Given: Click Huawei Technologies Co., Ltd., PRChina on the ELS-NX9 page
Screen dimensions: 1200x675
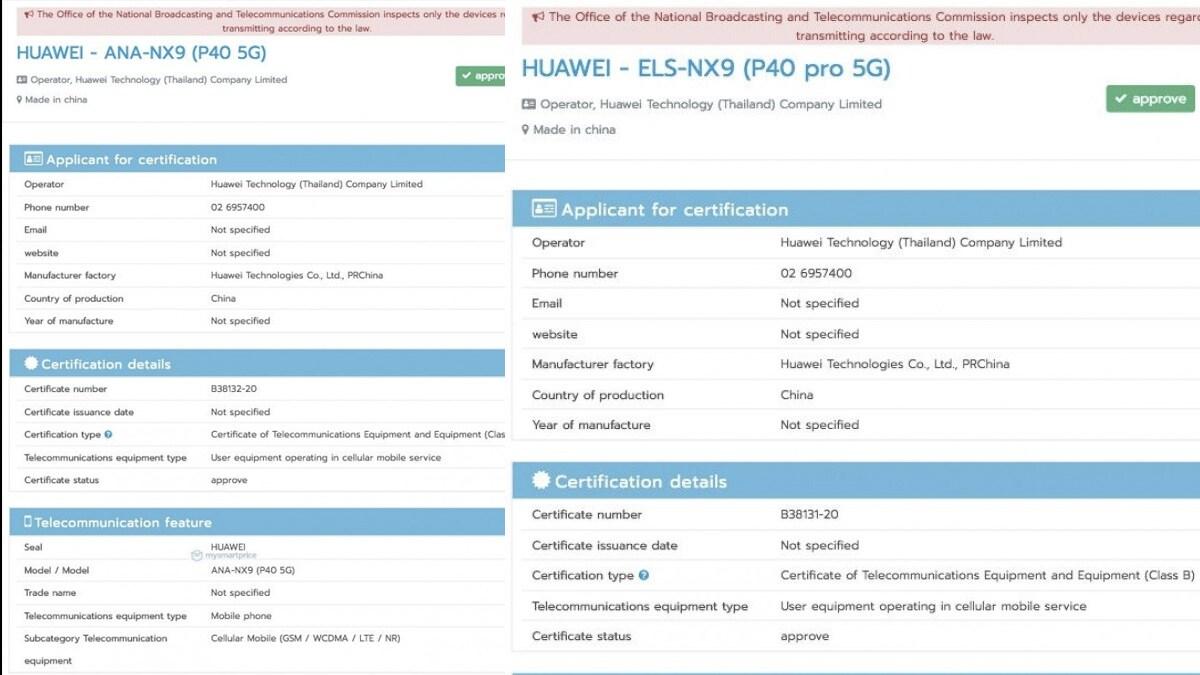Looking at the screenshot, I should click(895, 364).
